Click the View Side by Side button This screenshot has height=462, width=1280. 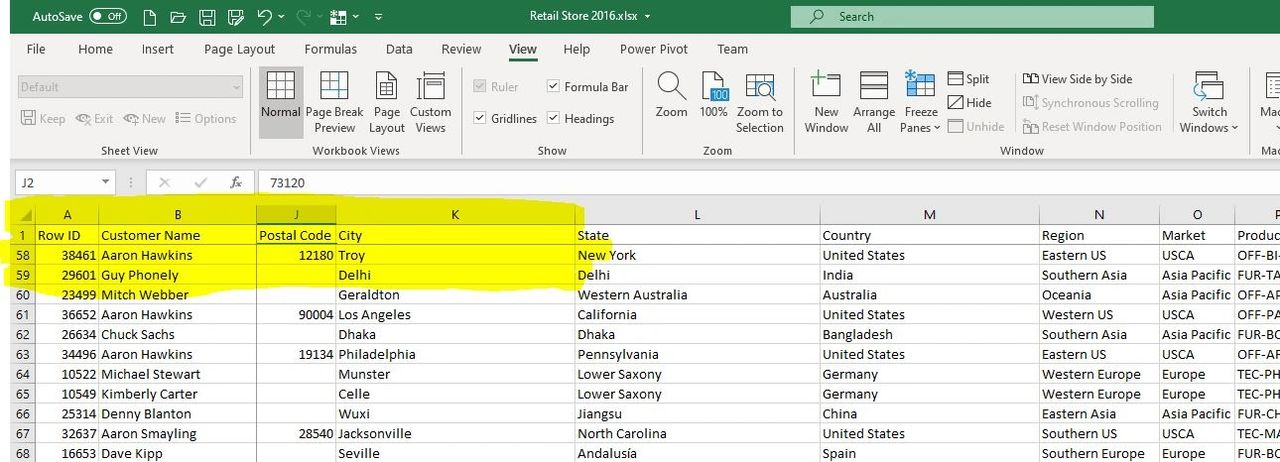pyautogui.click(x=1078, y=79)
